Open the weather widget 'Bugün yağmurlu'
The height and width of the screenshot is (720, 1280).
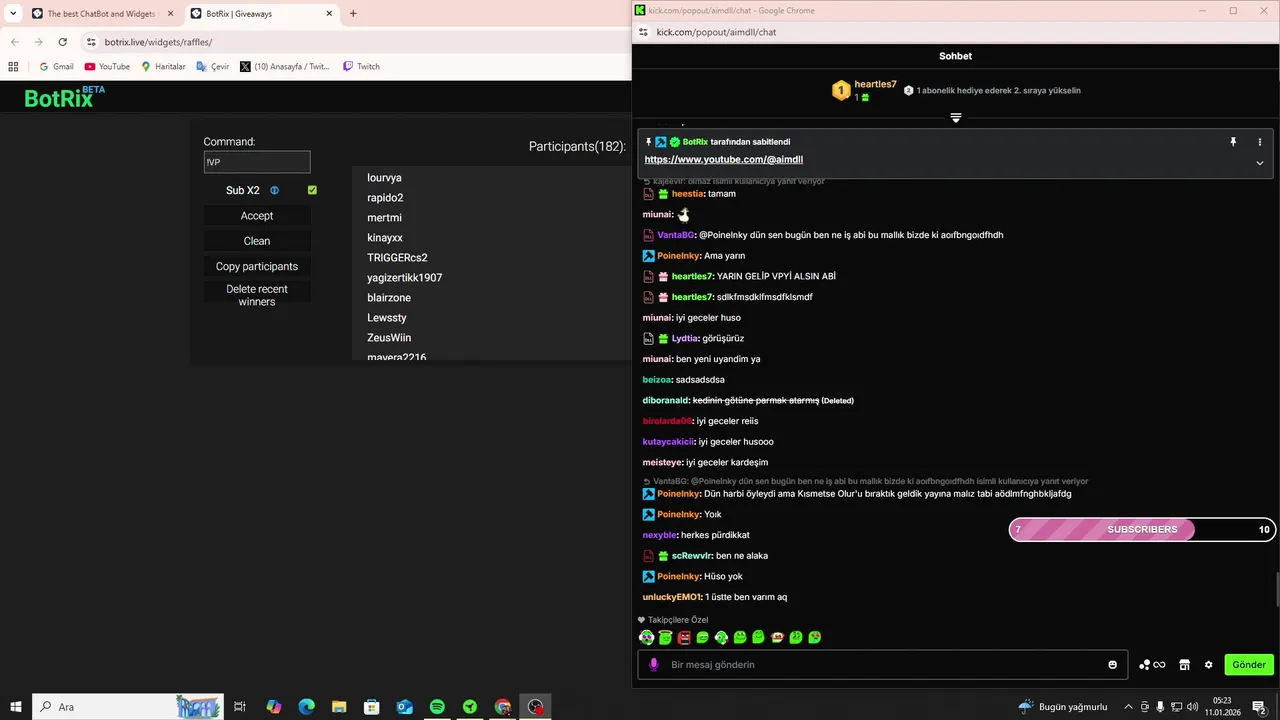[1062, 707]
